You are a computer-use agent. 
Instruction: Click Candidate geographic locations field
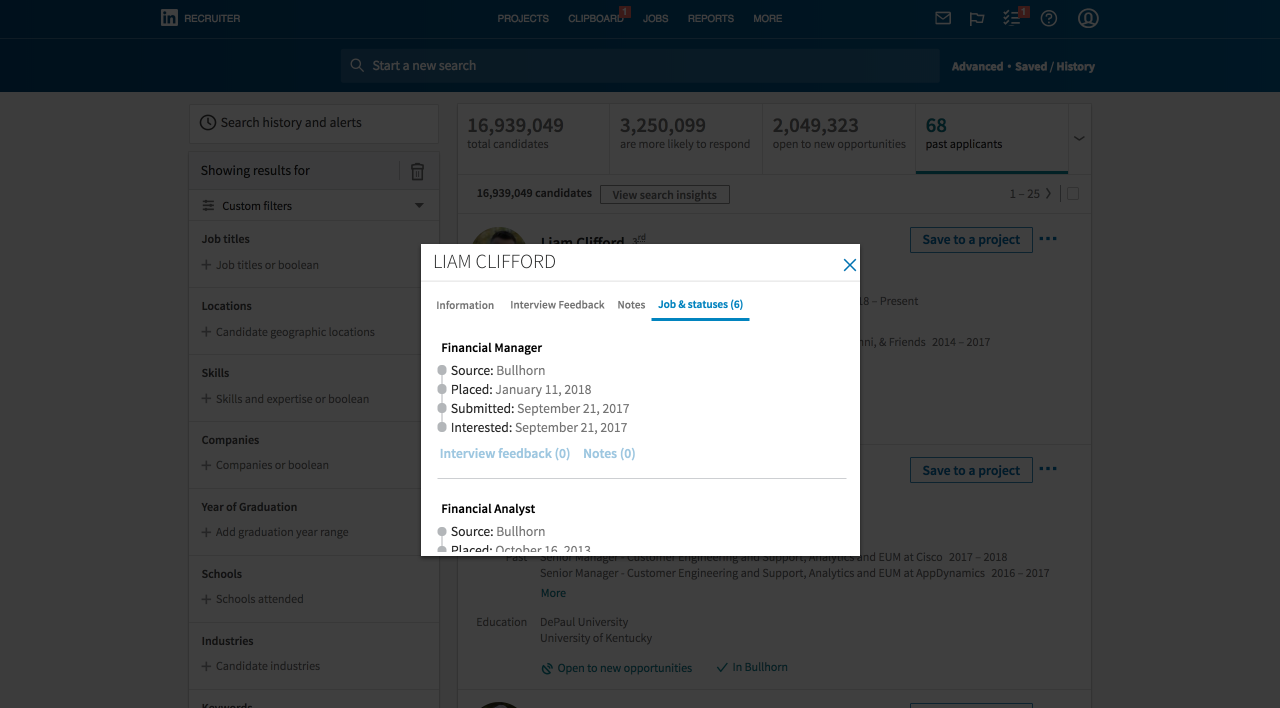coord(295,332)
